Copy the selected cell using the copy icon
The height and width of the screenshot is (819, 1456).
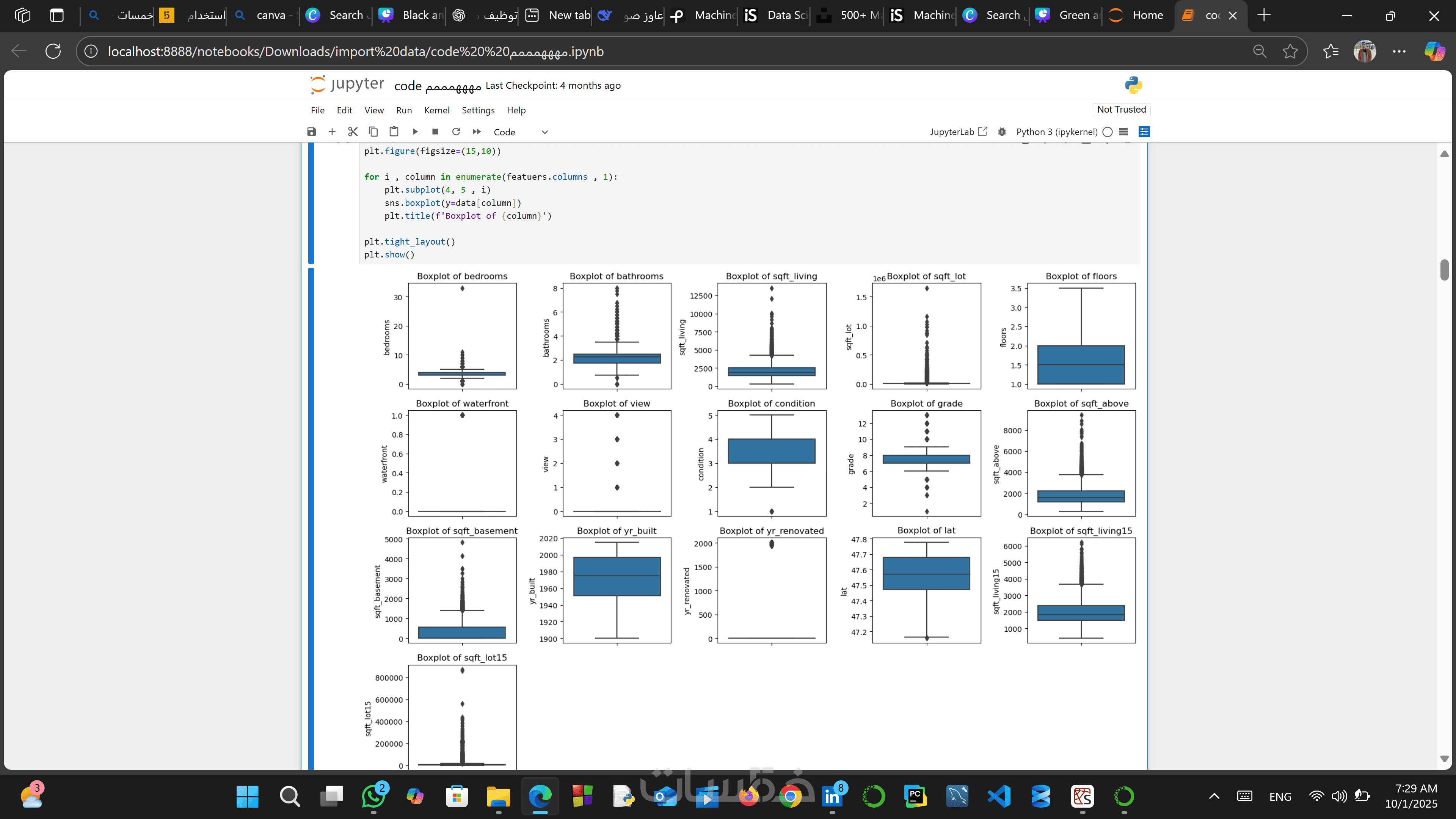point(373,132)
